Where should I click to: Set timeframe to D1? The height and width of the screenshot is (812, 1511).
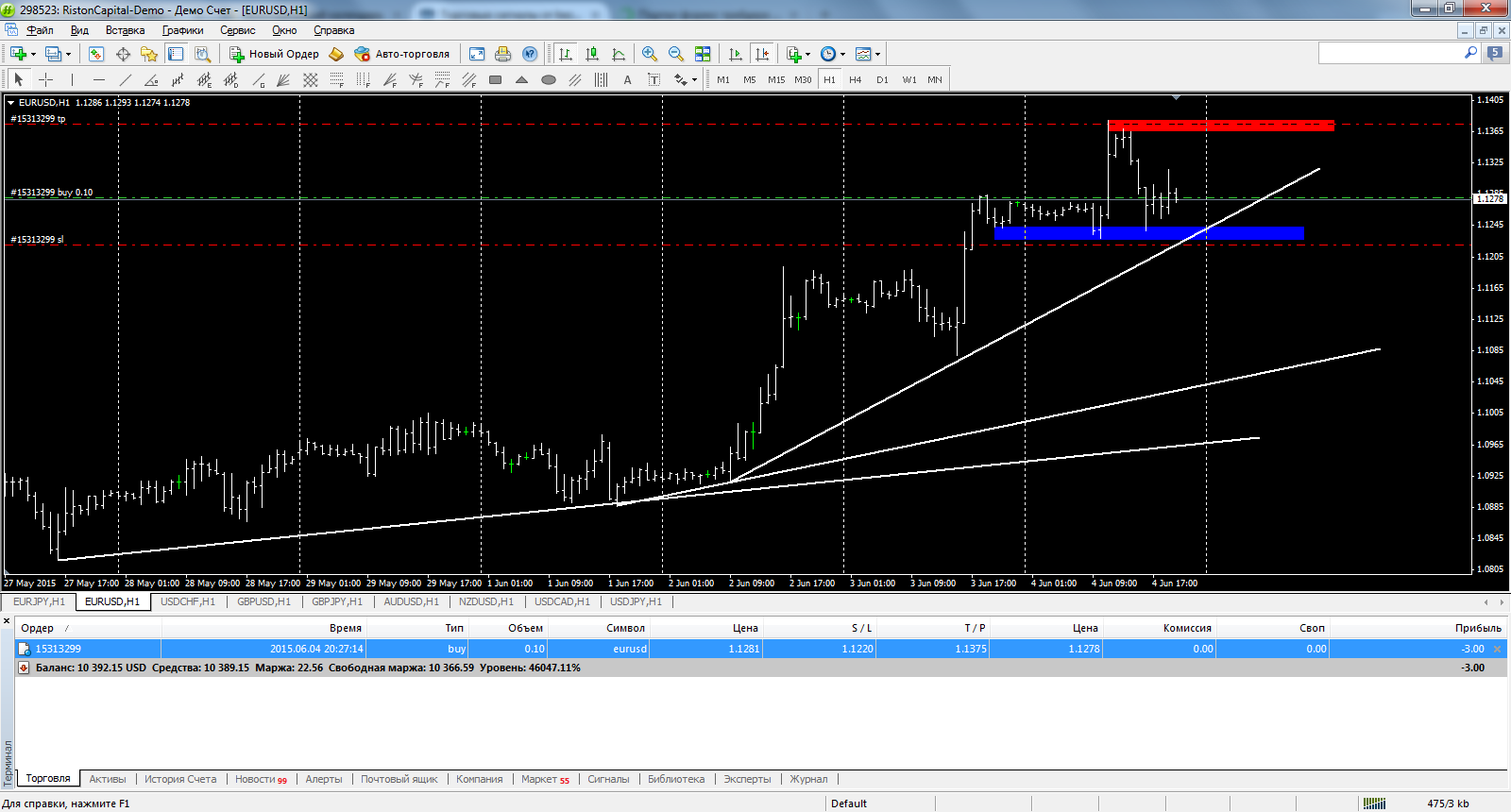[x=882, y=79]
